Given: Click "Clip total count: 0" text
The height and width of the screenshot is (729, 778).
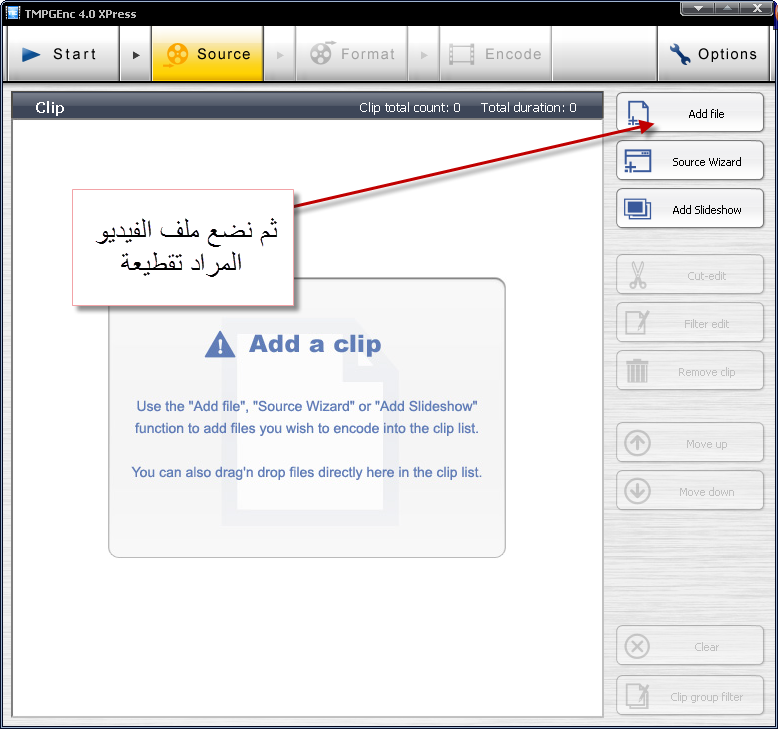Looking at the screenshot, I should pyautogui.click(x=410, y=108).
